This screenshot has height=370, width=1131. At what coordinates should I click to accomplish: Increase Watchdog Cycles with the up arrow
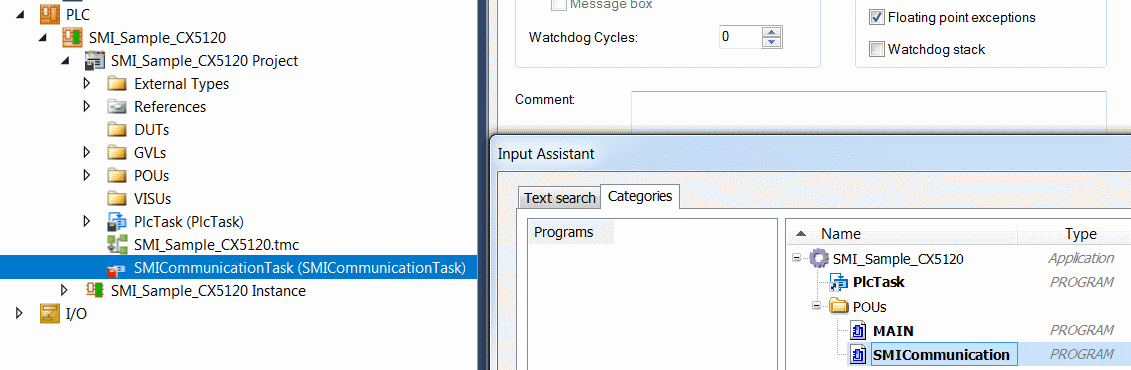pos(773,32)
